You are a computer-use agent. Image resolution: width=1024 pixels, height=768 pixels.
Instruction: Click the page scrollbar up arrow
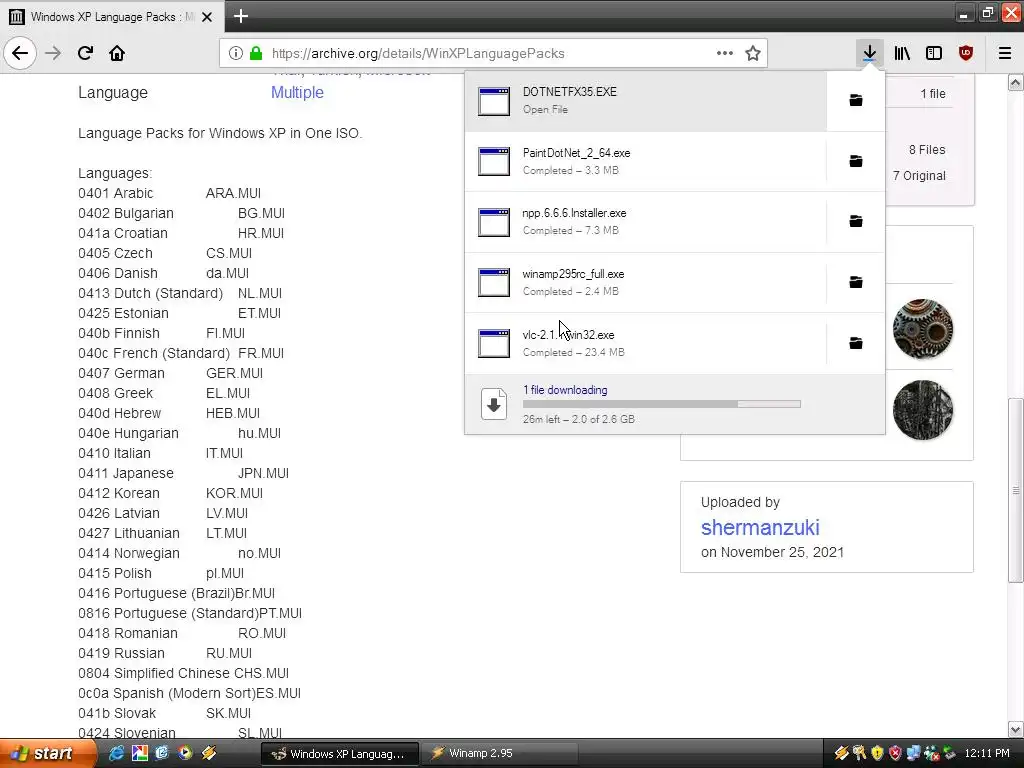(x=1016, y=82)
